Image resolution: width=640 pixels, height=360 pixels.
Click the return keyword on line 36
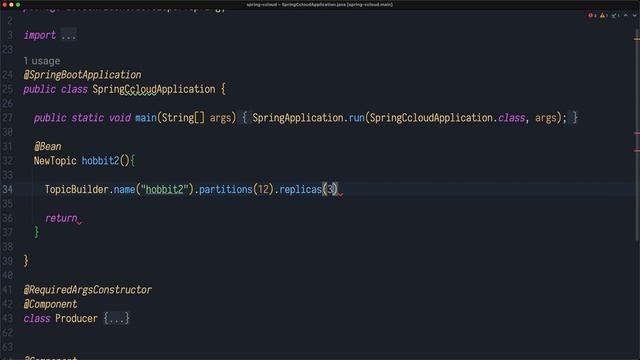click(61, 218)
